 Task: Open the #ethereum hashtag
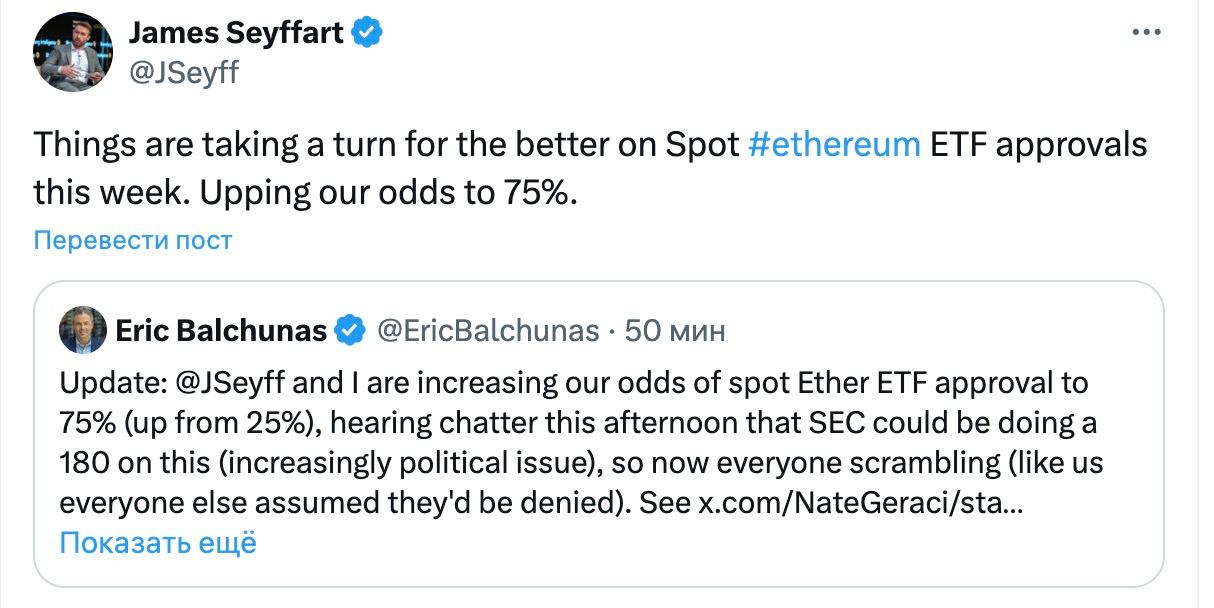(834, 145)
